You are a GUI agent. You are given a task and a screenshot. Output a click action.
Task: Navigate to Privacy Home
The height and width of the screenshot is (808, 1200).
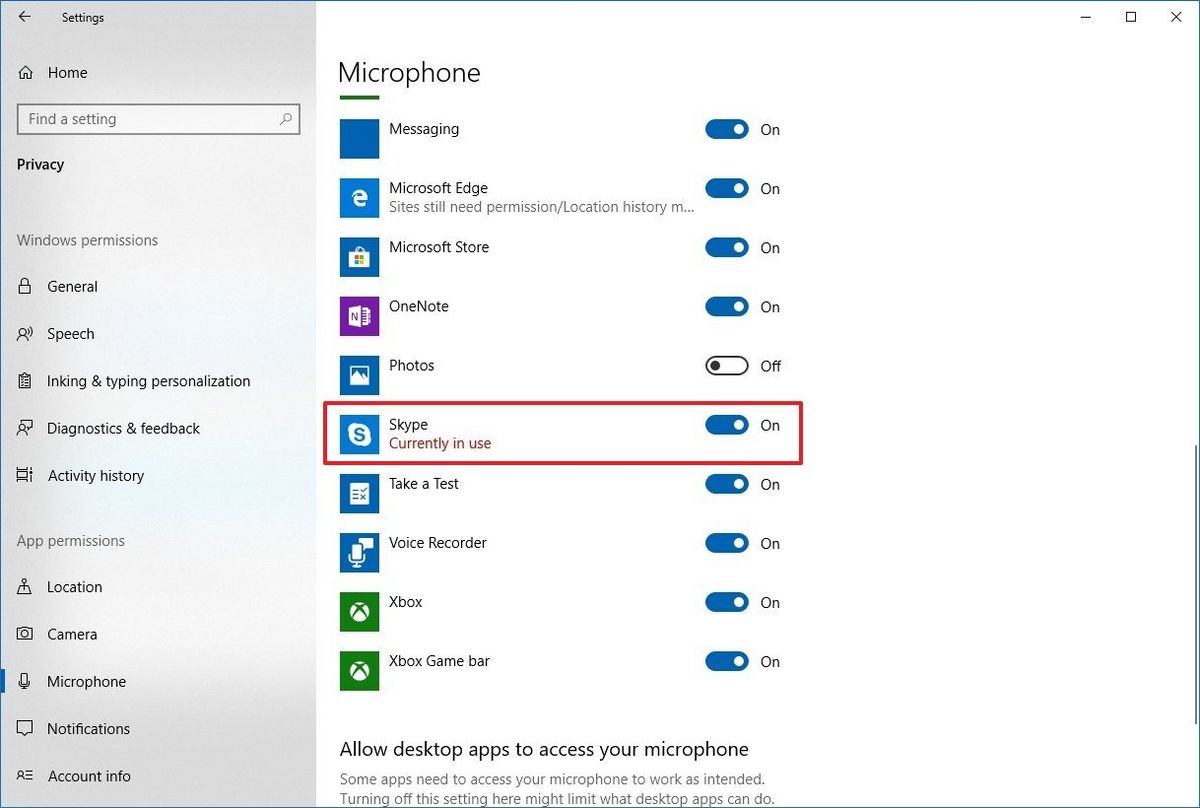point(67,72)
